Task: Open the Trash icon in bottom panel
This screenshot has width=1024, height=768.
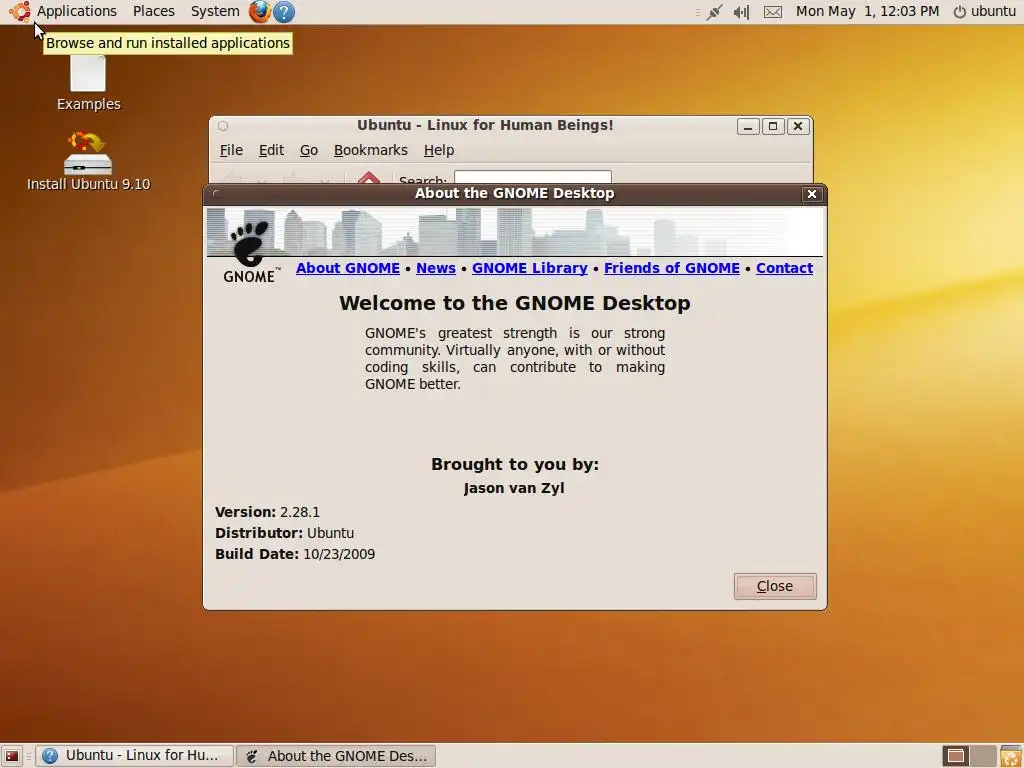Action: click(x=1011, y=756)
